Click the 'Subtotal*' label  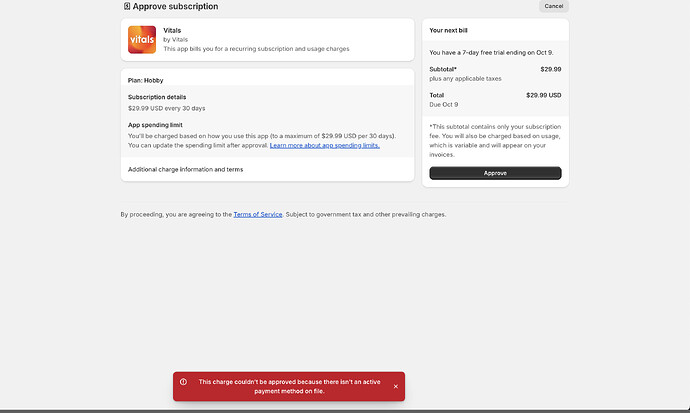coord(443,69)
